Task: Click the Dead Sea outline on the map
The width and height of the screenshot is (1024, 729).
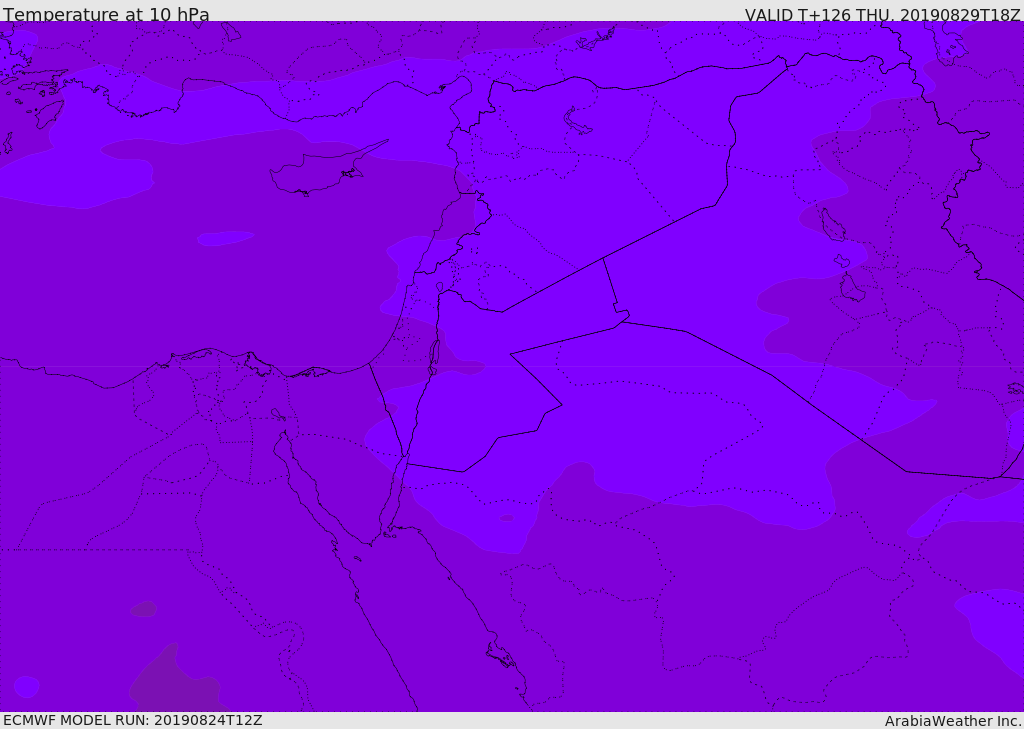Action: pos(433,357)
